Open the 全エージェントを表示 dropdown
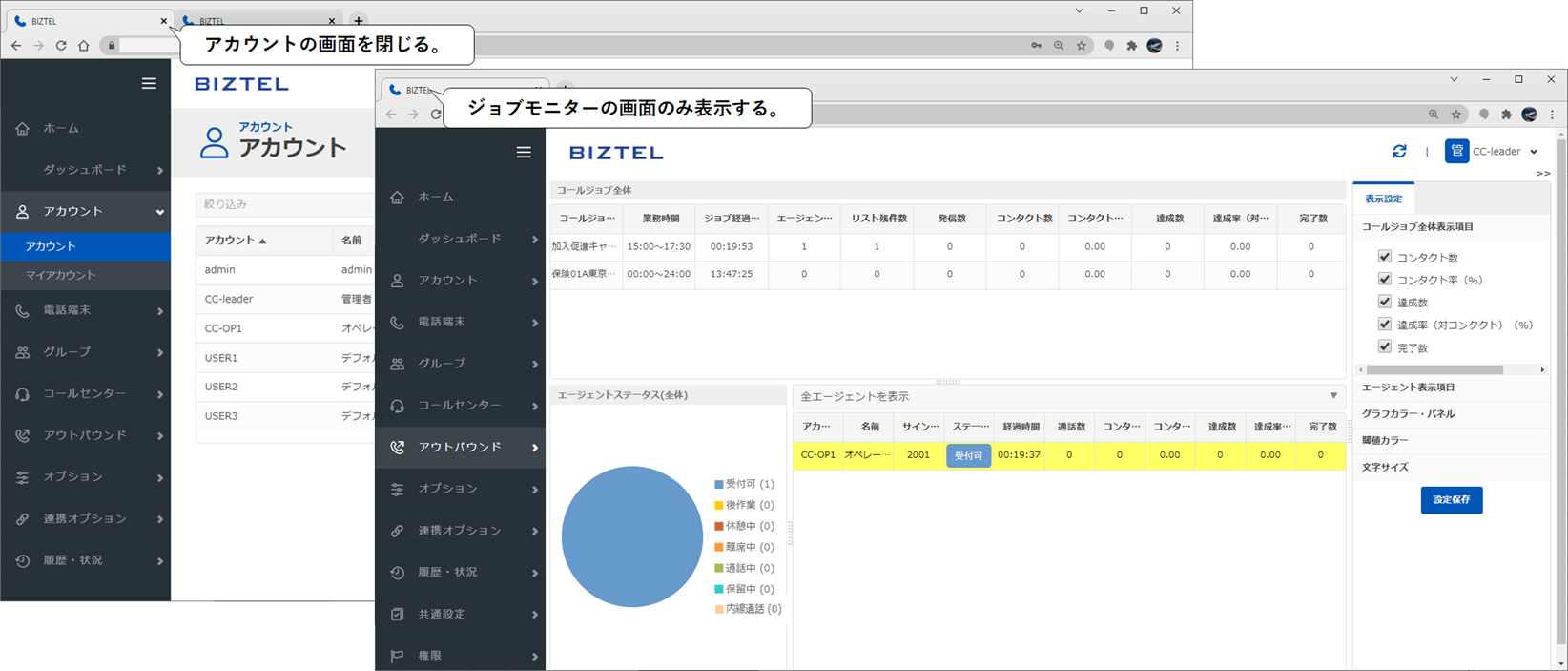1568x671 pixels. [1333, 396]
